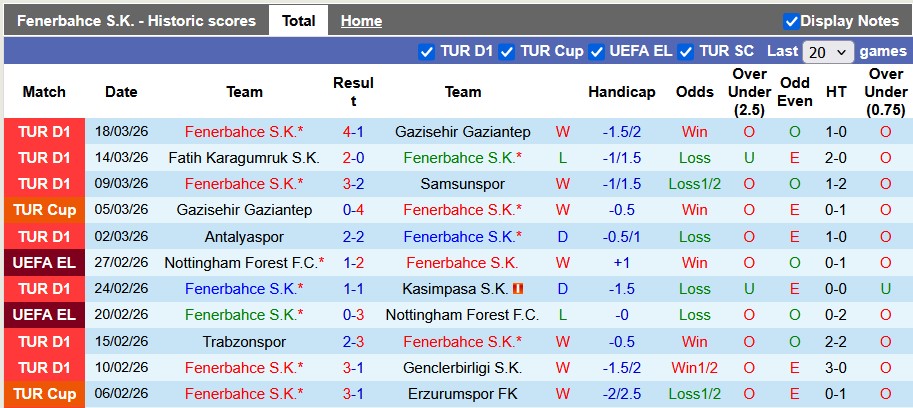The width and height of the screenshot is (913, 408).
Task: Click the 0-4 score against Gazisehir Gaziantep
Action: pos(353,210)
